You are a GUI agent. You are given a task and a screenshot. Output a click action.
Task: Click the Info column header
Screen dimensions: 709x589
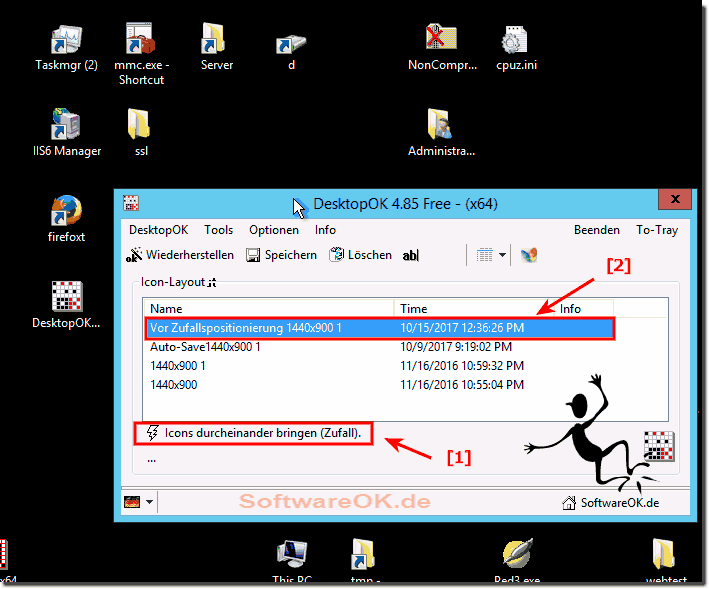pyautogui.click(x=584, y=308)
